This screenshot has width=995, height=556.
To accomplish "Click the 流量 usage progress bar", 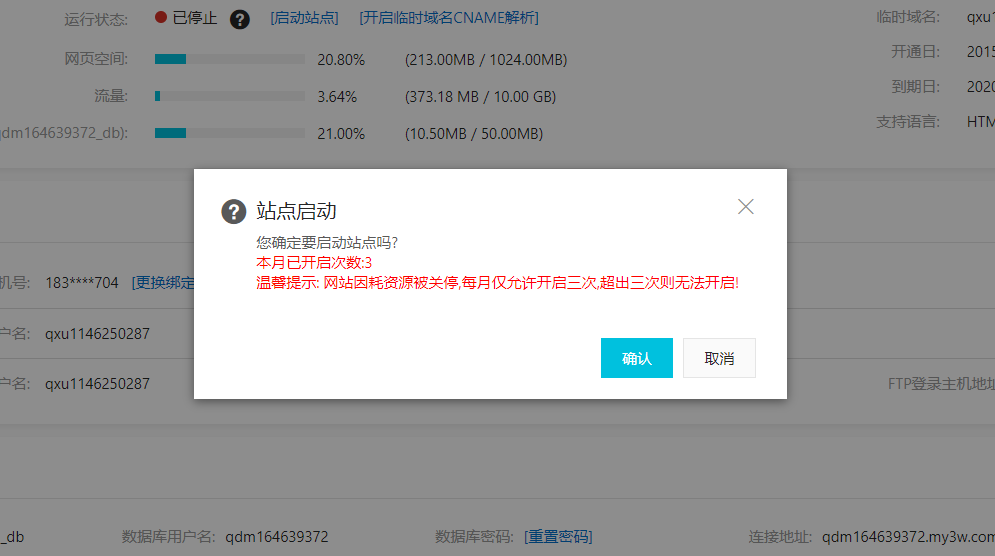I will [230, 97].
